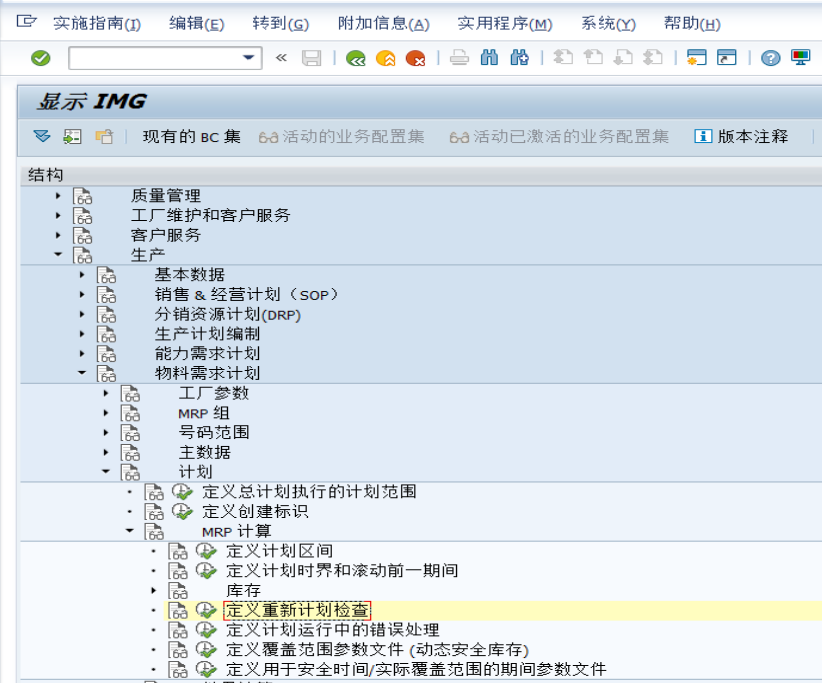Click the yellow Exit icon
822x683 pixels.
[386, 58]
